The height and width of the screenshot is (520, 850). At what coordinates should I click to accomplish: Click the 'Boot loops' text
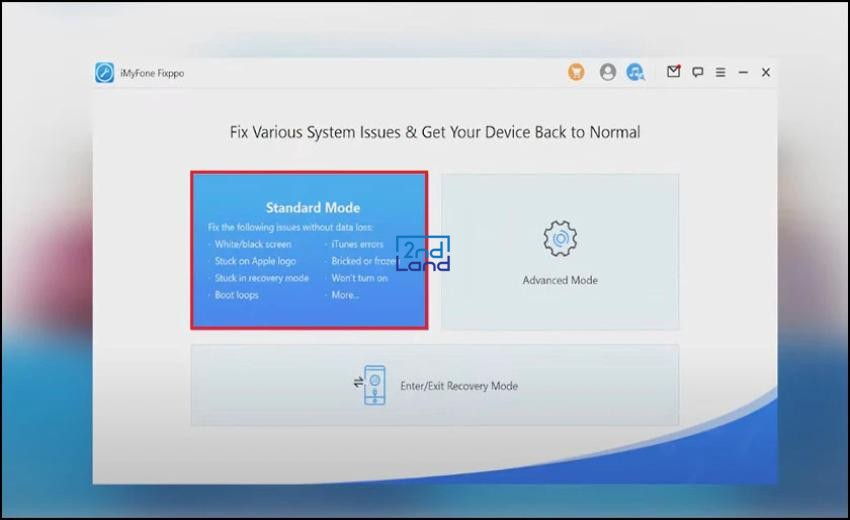click(236, 295)
